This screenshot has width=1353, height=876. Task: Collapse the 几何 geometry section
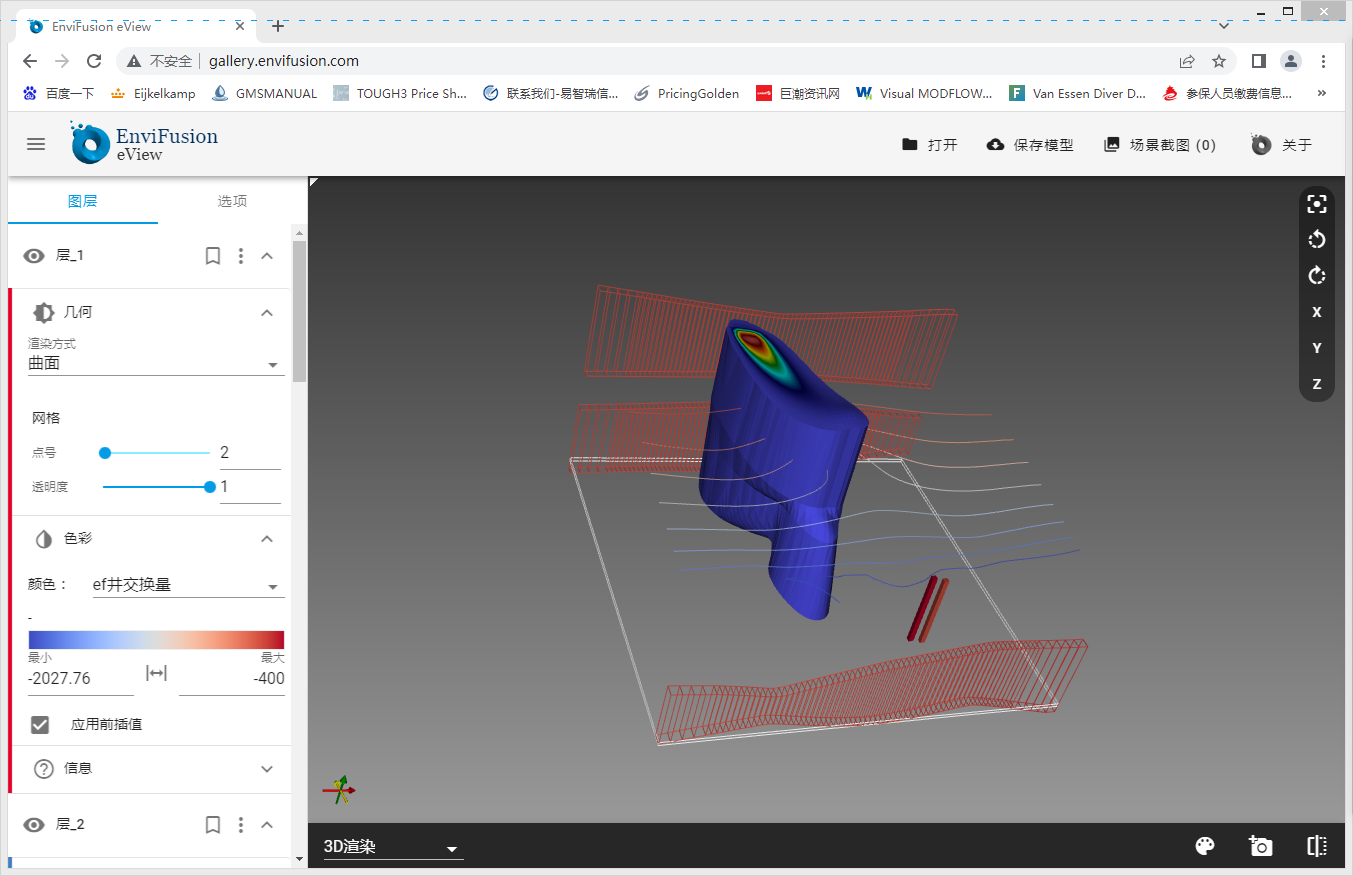[267, 313]
